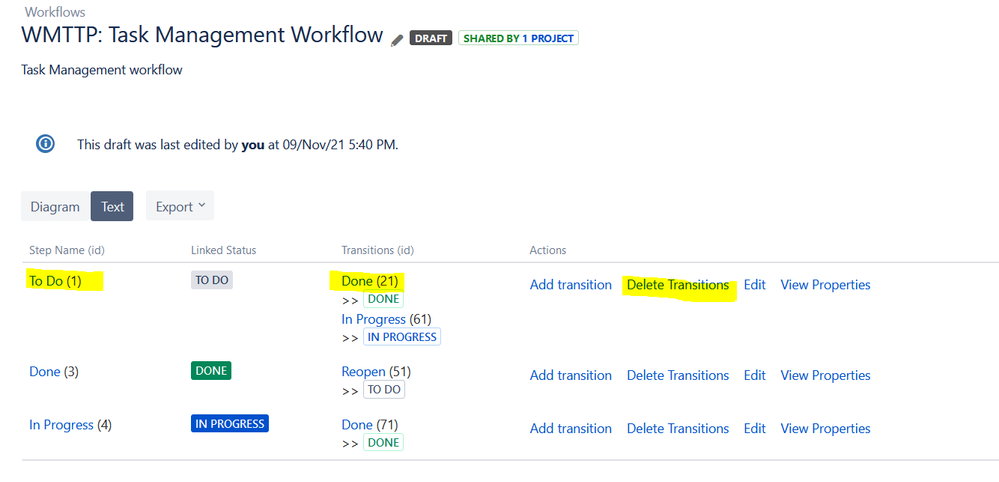Click Delete Transitions for Done step
This screenshot has width=999, height=482.
(678, 375)
